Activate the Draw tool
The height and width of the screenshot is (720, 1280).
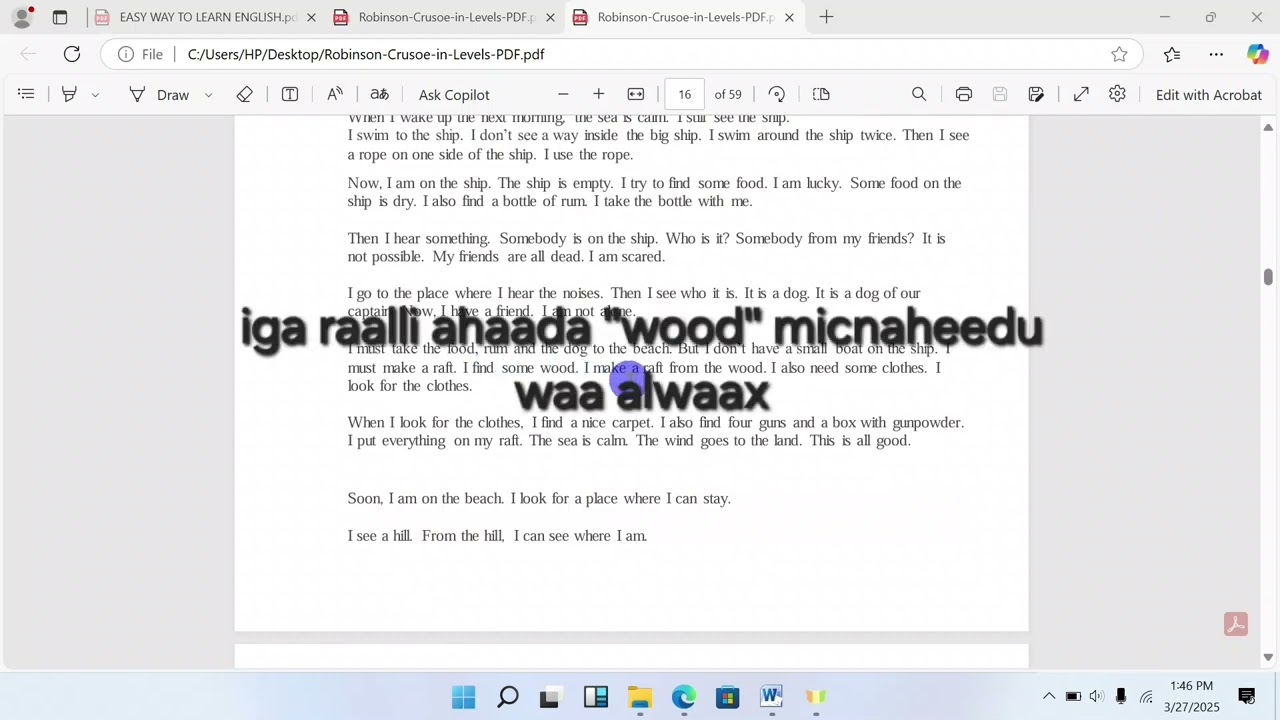tap(159, 94)
